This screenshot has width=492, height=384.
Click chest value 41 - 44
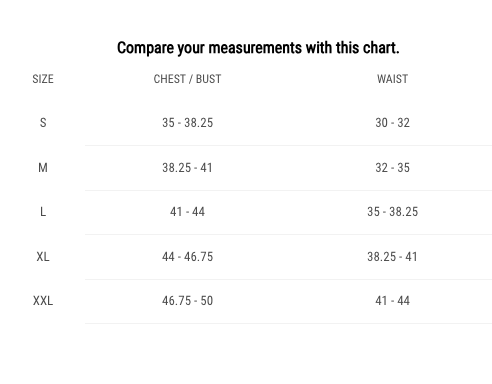[x=187, y=212]
